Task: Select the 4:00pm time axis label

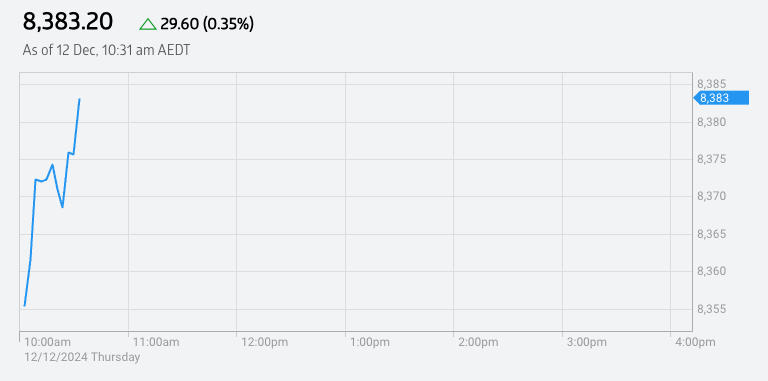Action: (x=695, y=342)
